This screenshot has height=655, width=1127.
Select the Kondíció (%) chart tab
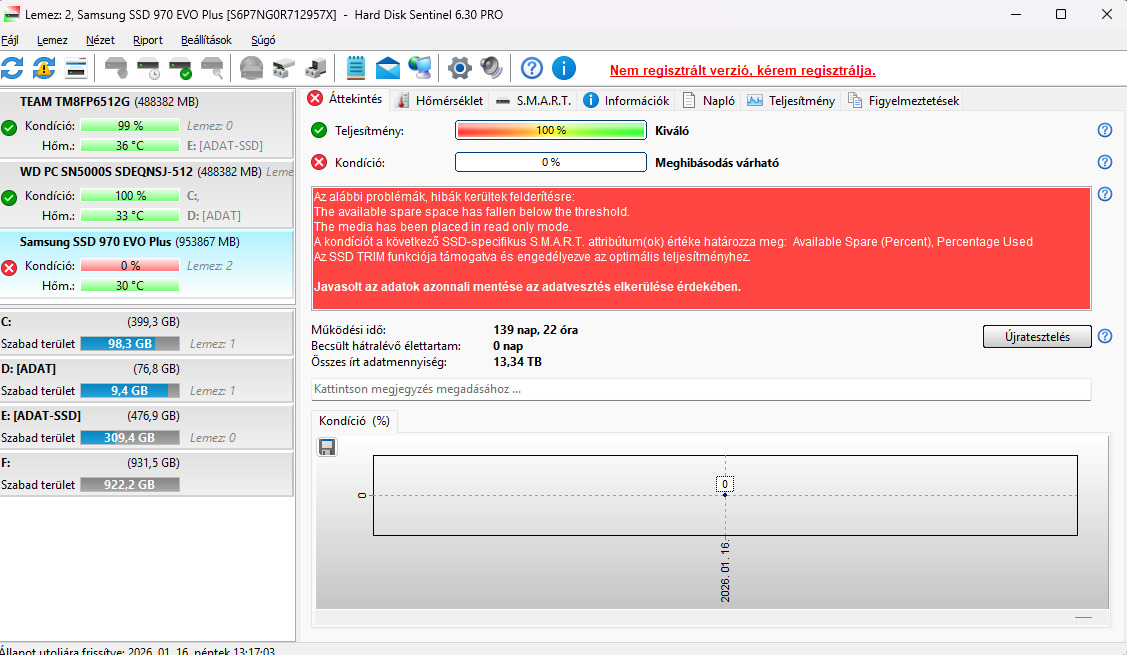(354, 421)
